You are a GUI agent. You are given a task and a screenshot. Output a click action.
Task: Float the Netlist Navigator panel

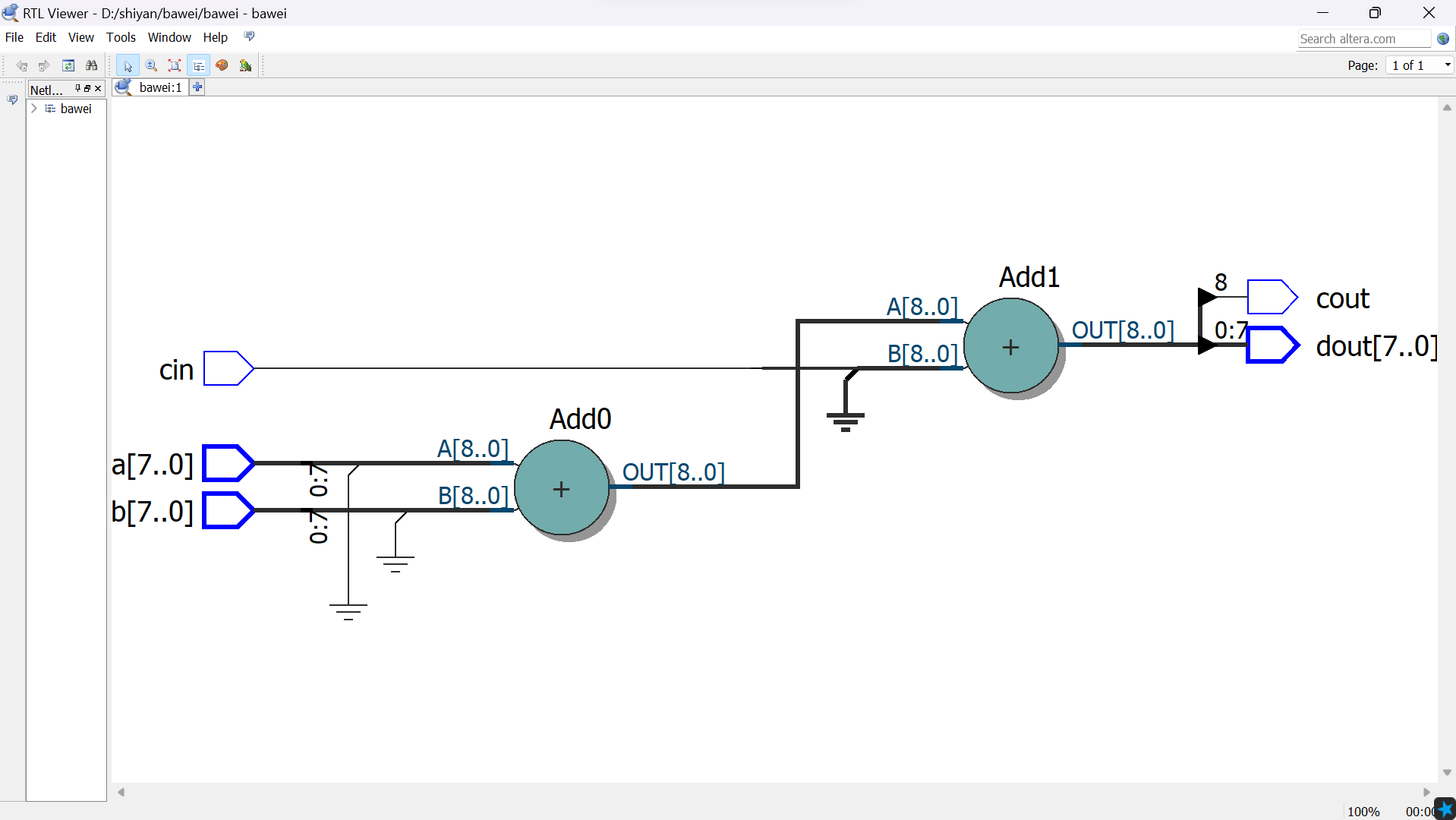point(87,88)
